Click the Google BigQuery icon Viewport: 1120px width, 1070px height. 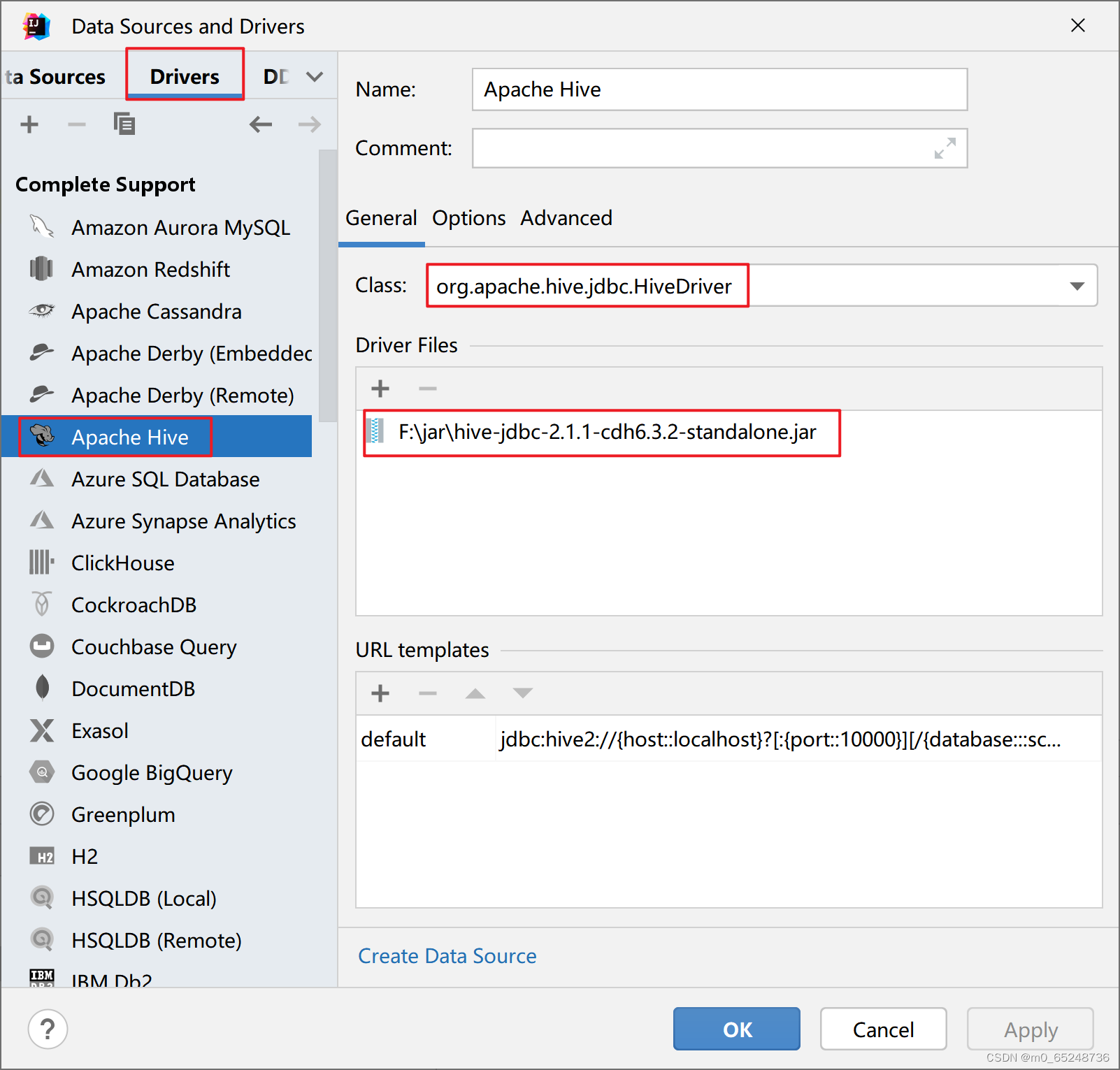click(42, 772)
